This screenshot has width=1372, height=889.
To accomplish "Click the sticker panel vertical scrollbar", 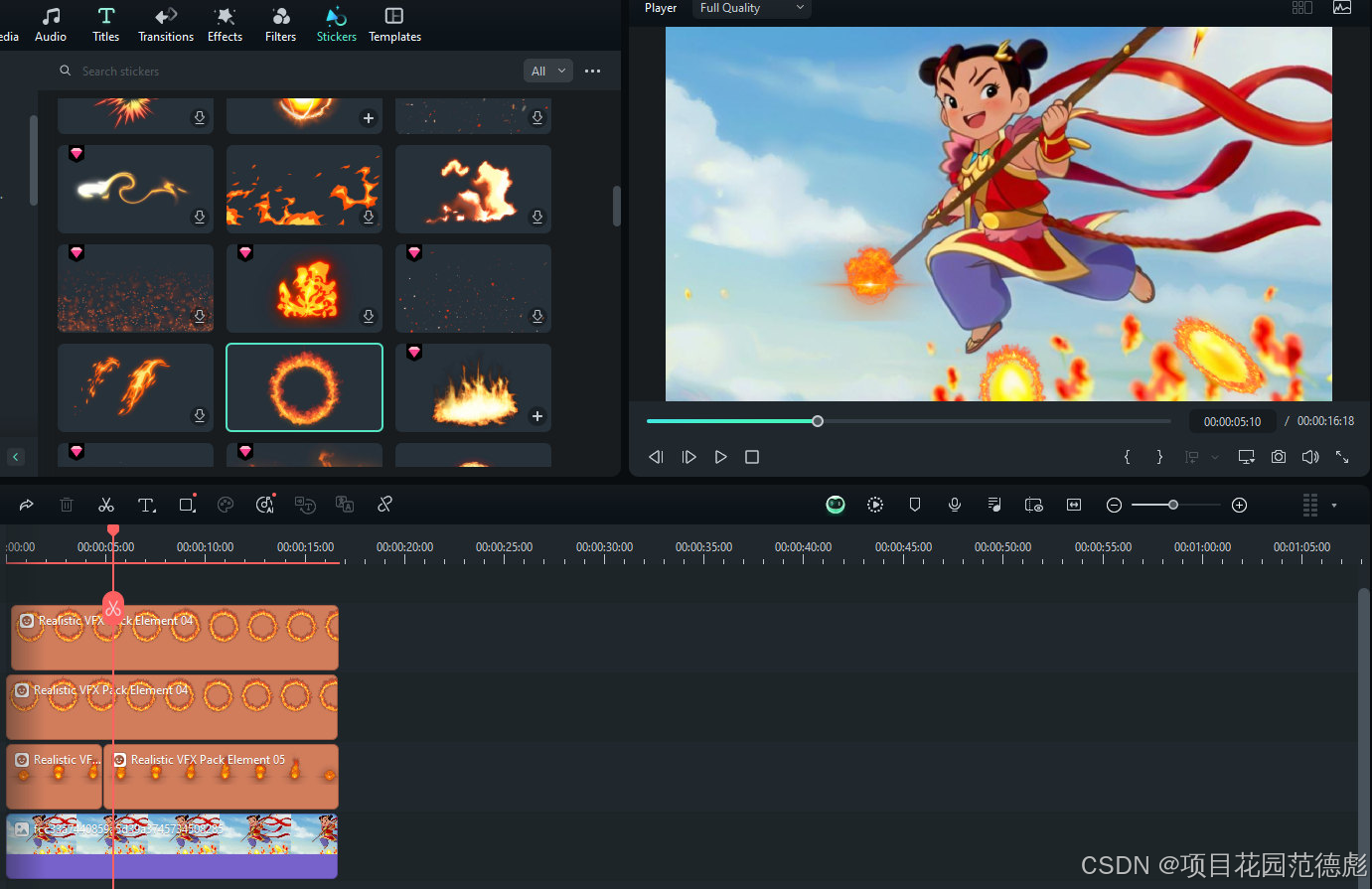I will (x=616, y=206).
